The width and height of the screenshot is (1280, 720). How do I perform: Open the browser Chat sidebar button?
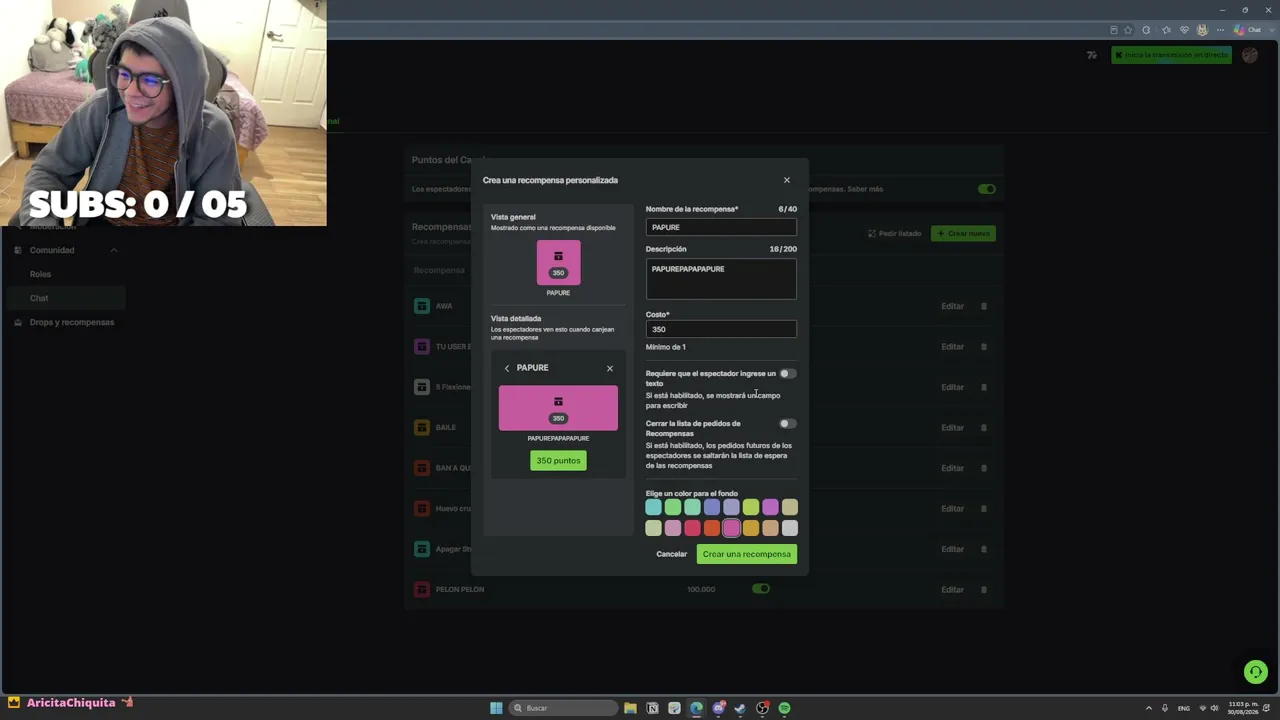(x=1248, y=30)
